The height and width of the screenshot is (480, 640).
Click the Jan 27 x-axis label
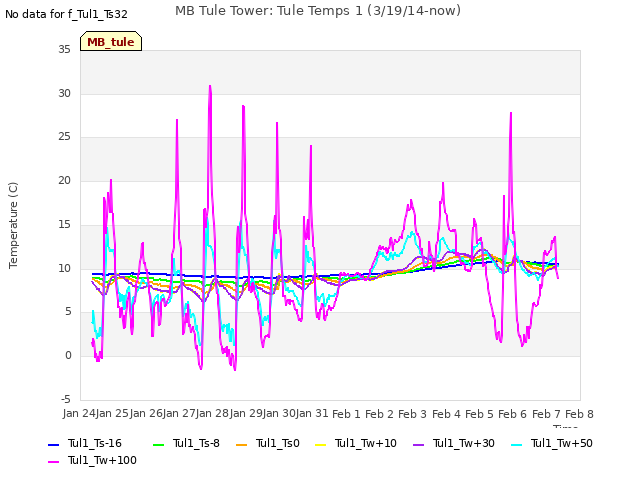pos(179,413)
